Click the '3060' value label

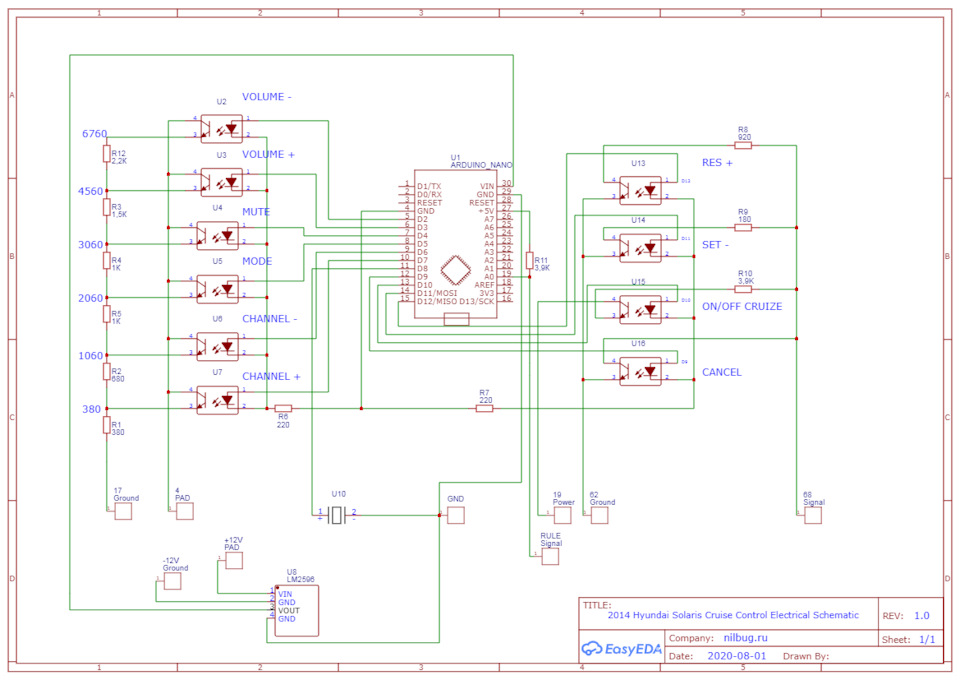point(91,244)
